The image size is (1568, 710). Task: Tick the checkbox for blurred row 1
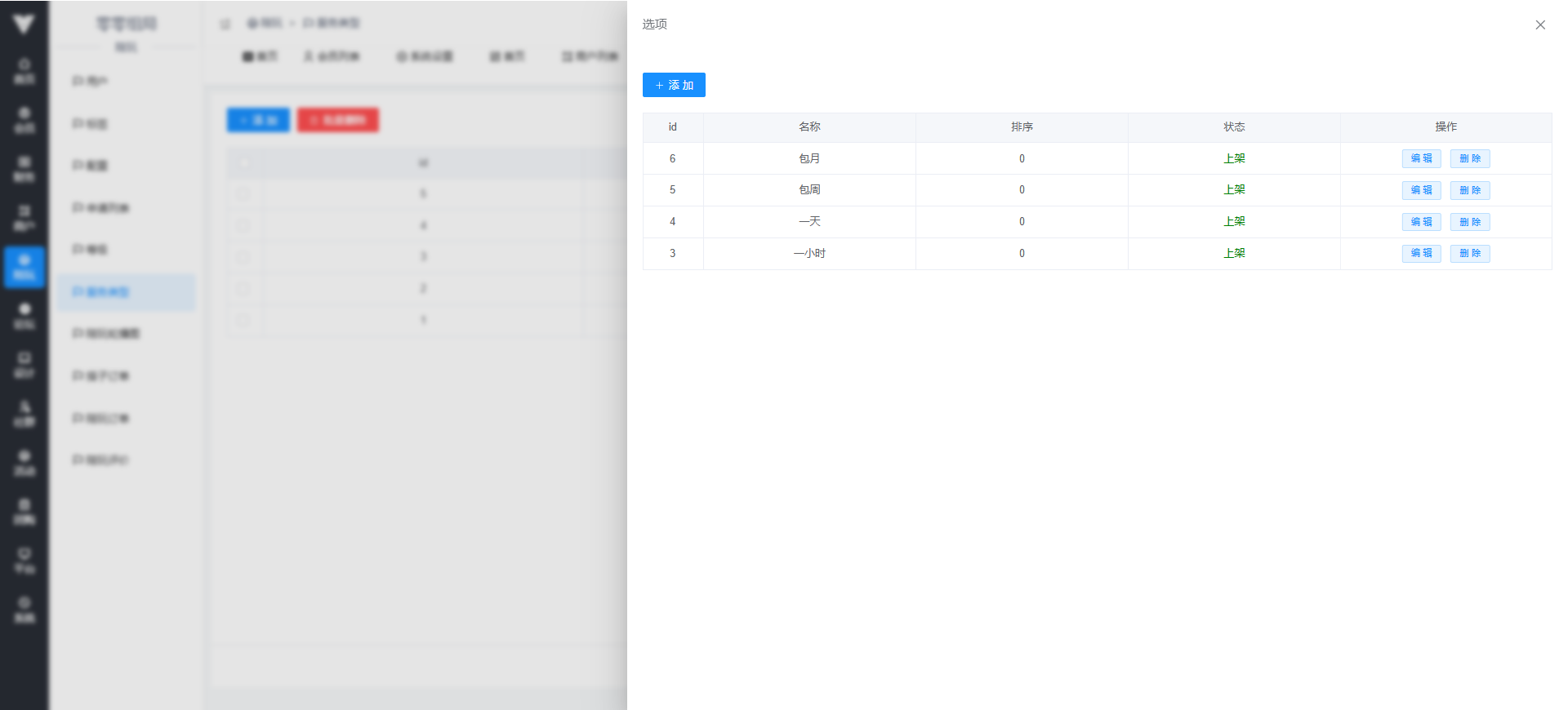pyautogui.click(x=243, y=320)
